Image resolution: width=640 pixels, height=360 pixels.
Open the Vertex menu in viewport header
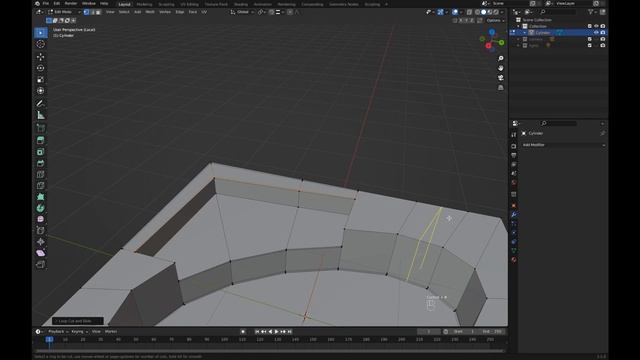(165, 12)
